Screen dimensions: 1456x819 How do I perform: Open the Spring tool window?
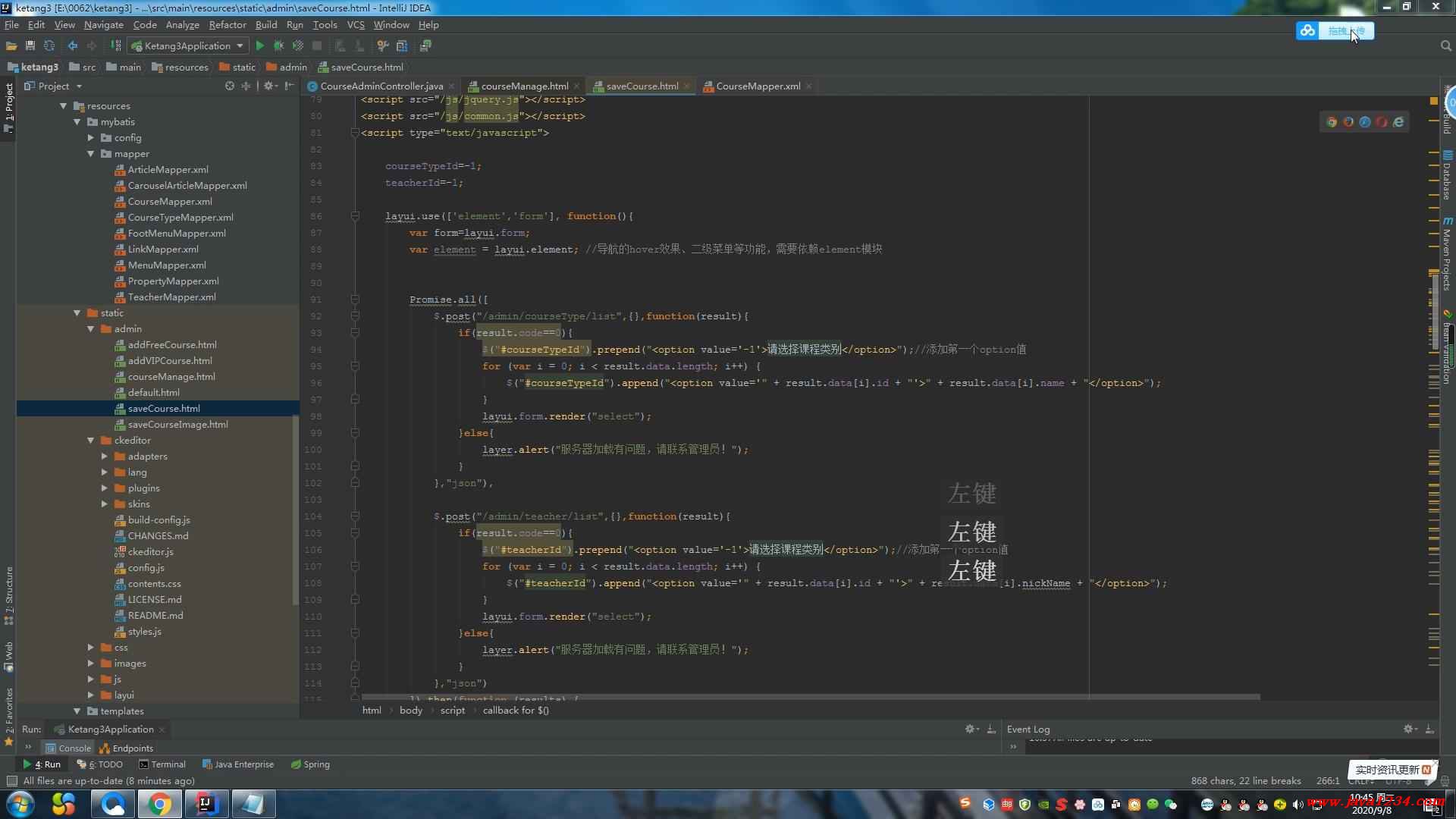pos(311,764)
